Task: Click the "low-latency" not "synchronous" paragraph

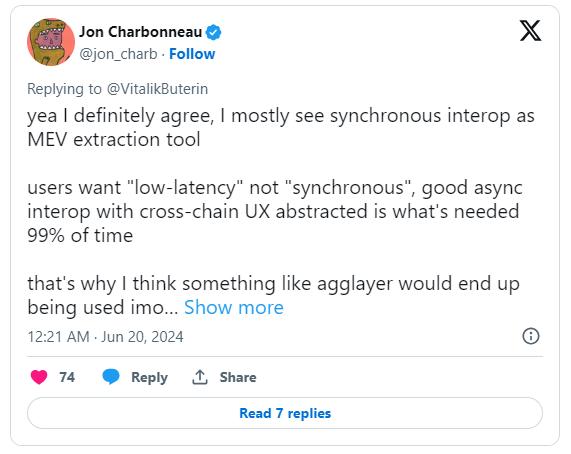Action: [x=275, y=211]
